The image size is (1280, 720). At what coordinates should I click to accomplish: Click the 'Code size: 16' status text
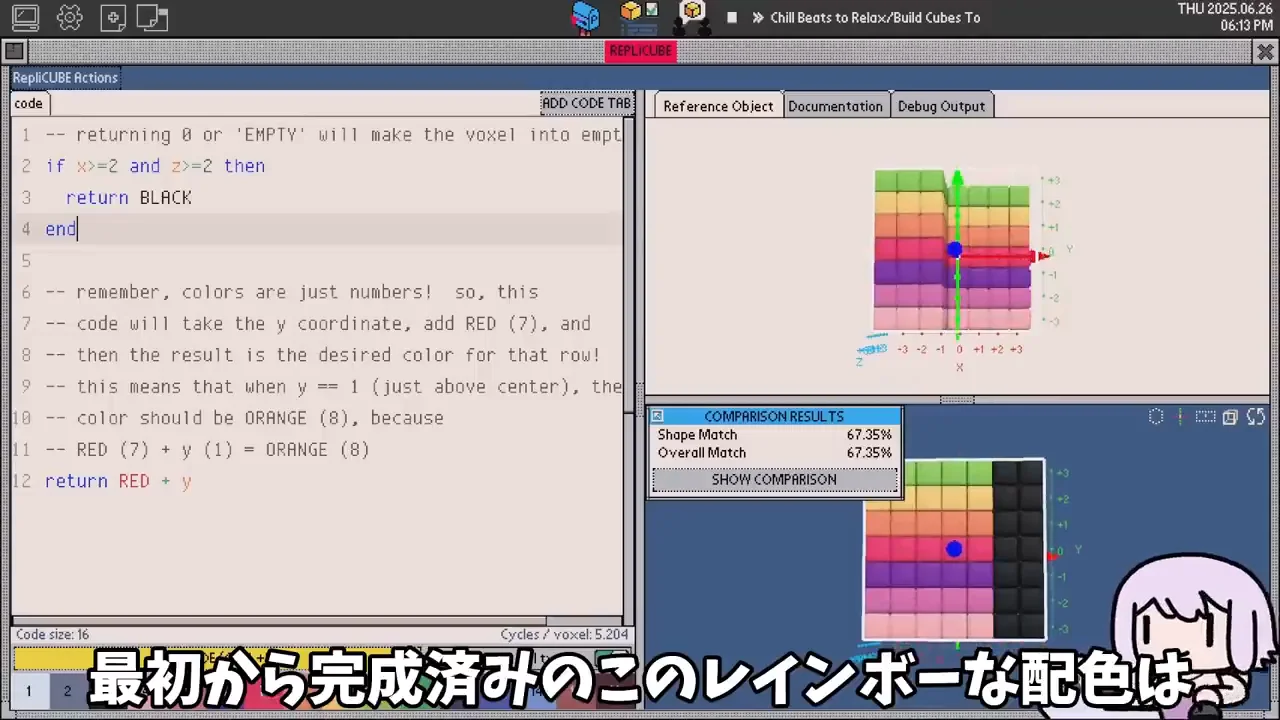click(52, 635)
